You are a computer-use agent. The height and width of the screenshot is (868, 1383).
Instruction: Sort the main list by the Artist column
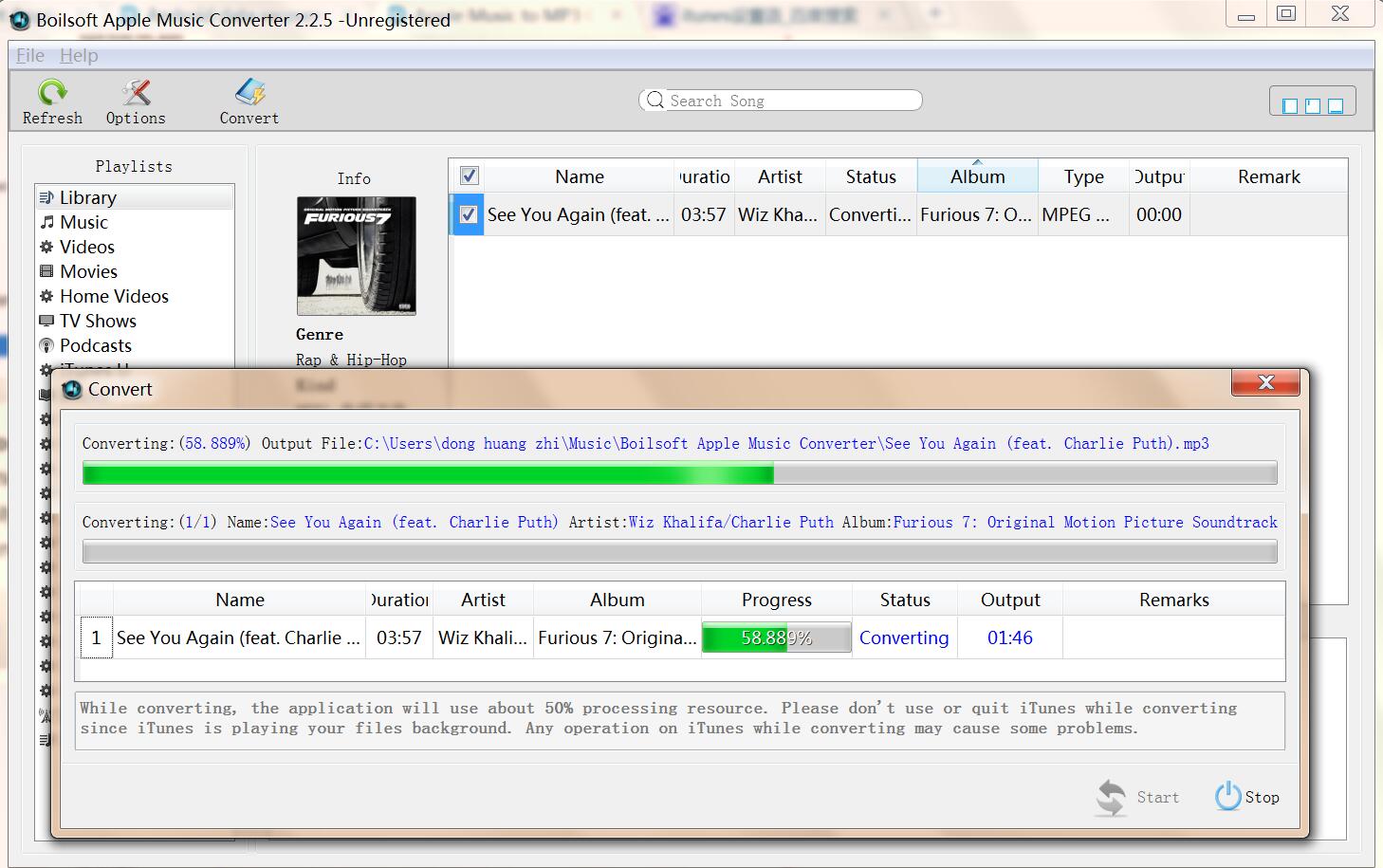[780, 176]
